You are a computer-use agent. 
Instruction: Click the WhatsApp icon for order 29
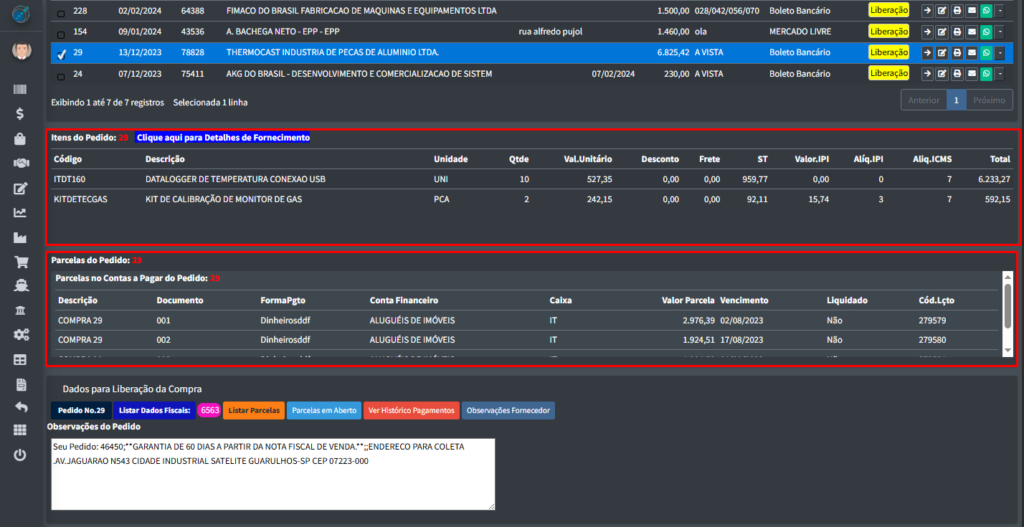point(986,52)
